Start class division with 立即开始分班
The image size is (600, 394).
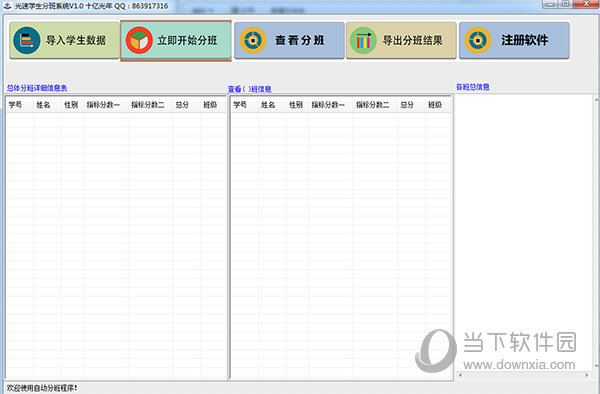(176, 41)
